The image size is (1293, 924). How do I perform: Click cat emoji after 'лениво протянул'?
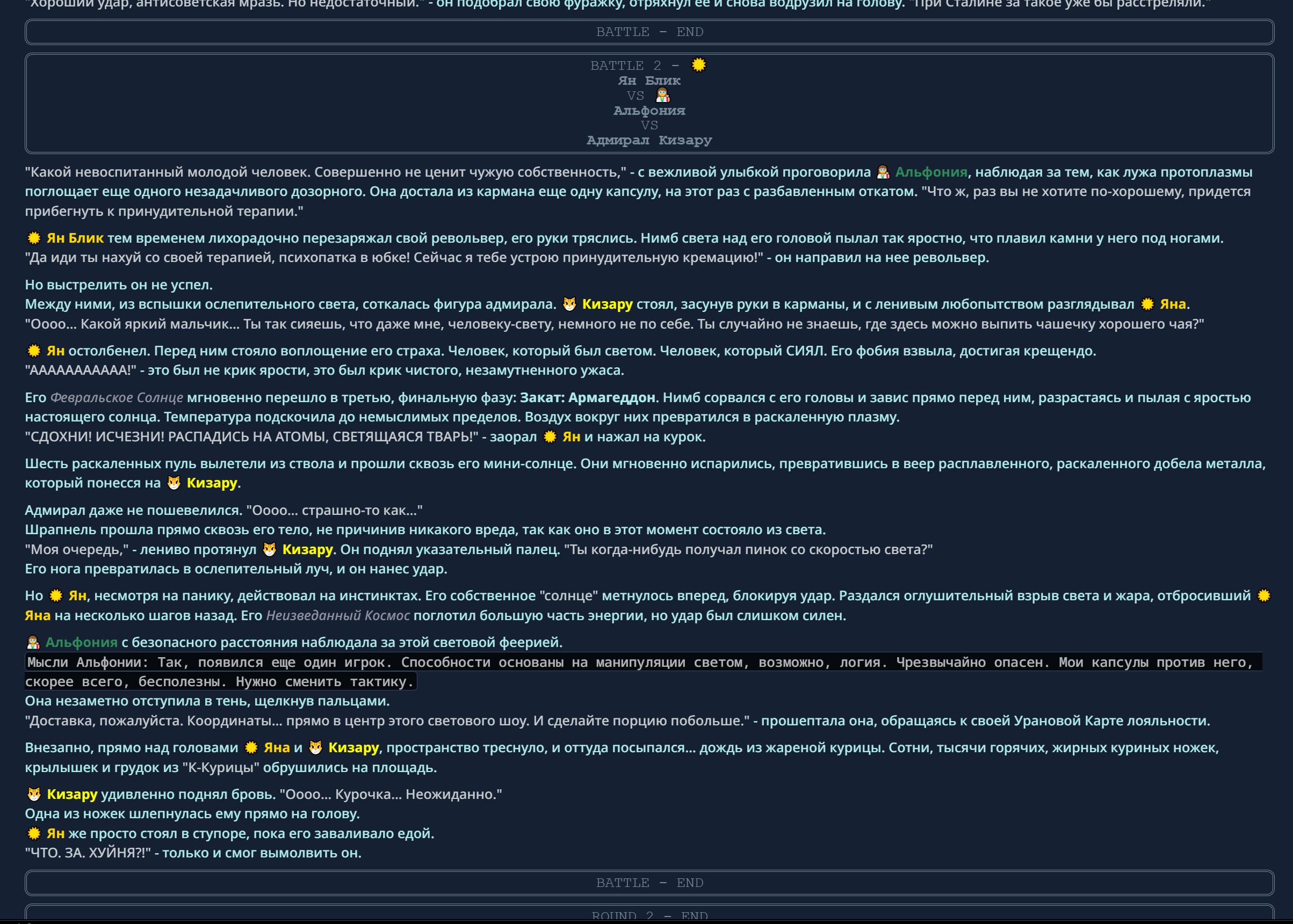(269, 550)
